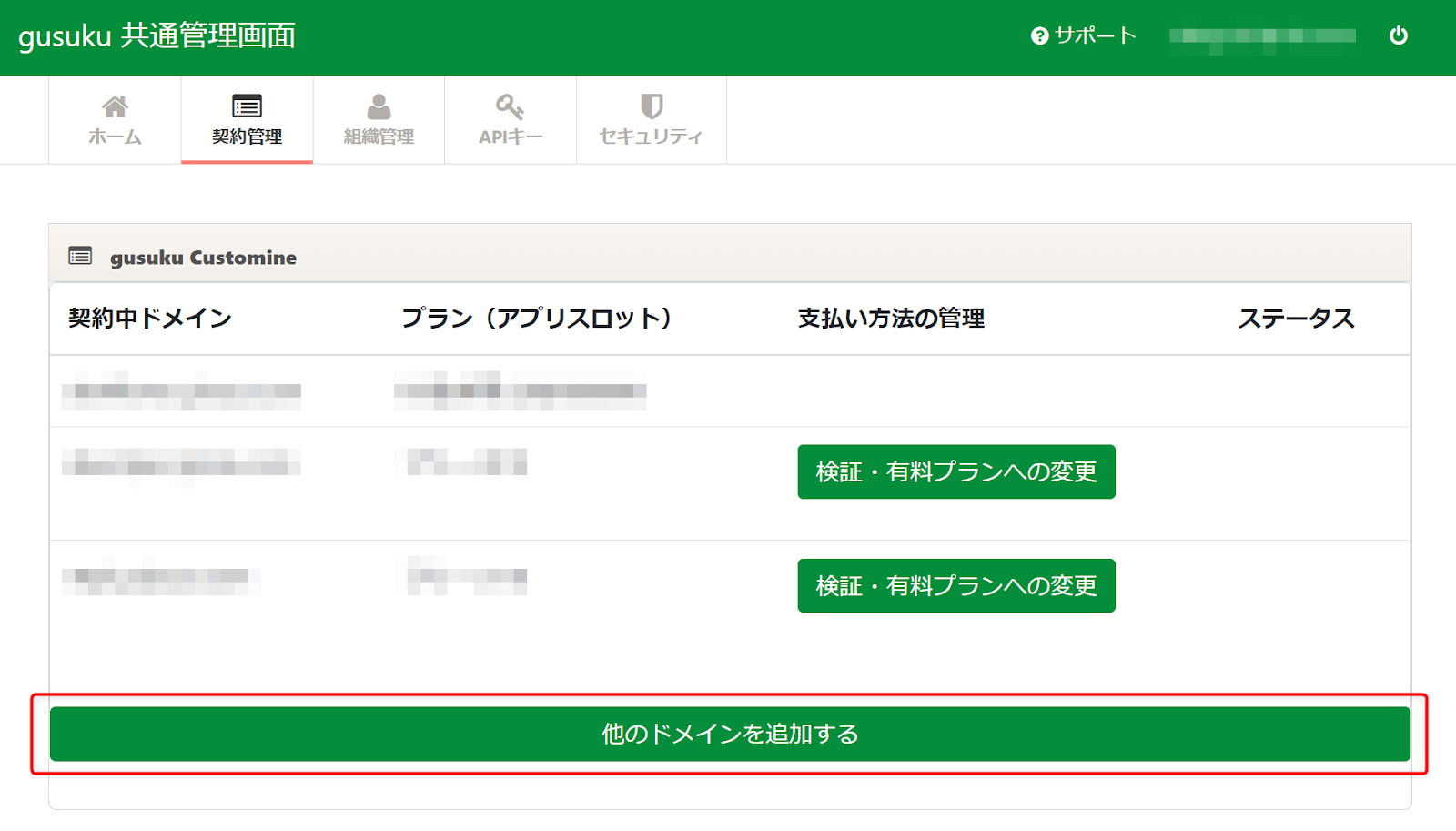Click the power logout icon
Image resolution: width=1456 pixels, height=831 pixels.
click(x=1399, y=35)
